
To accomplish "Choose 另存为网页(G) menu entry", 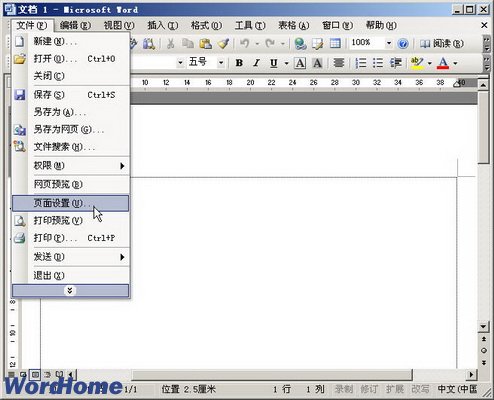I will point(70,130).
